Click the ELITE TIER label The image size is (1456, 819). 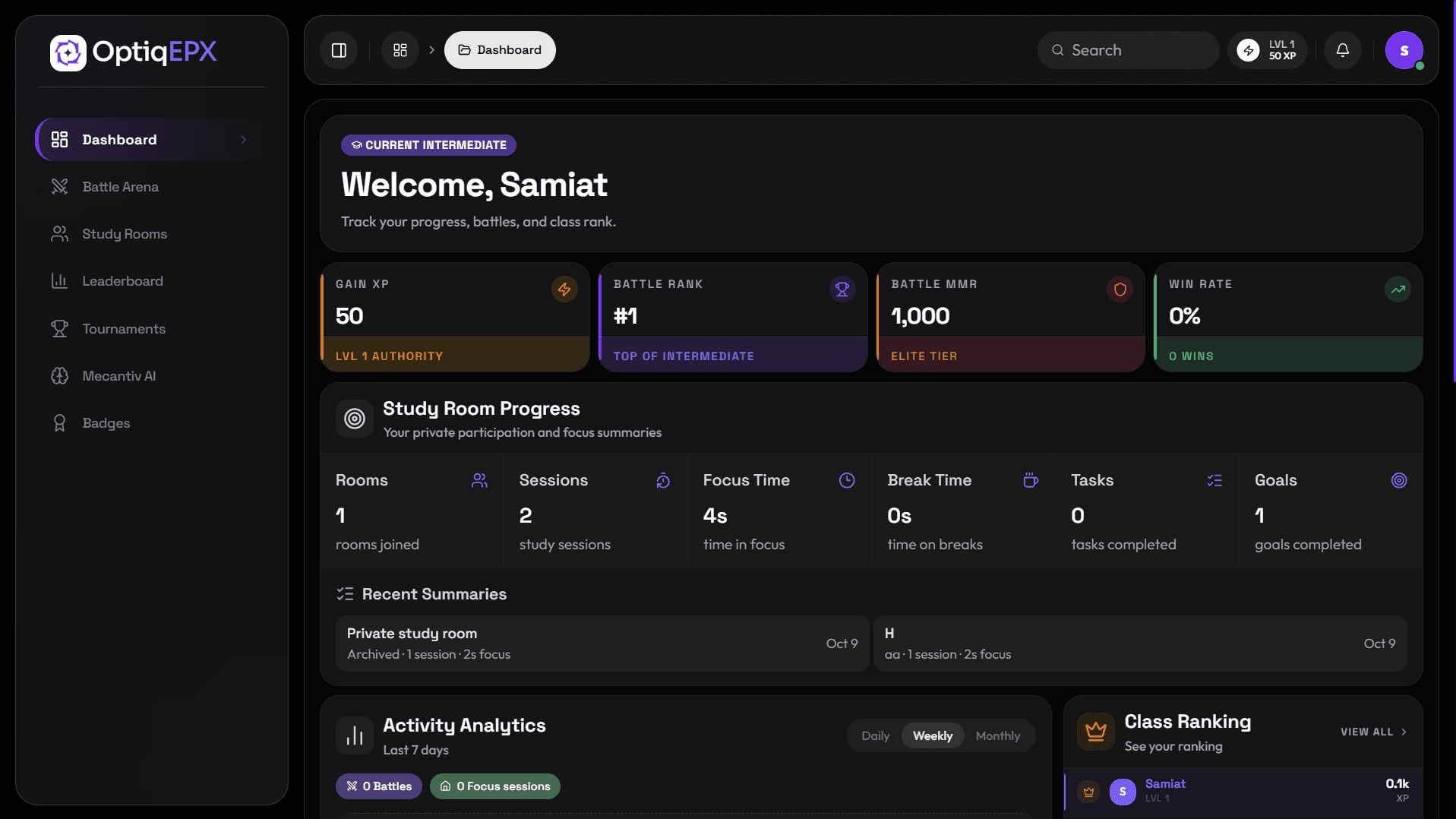point(924,356)
